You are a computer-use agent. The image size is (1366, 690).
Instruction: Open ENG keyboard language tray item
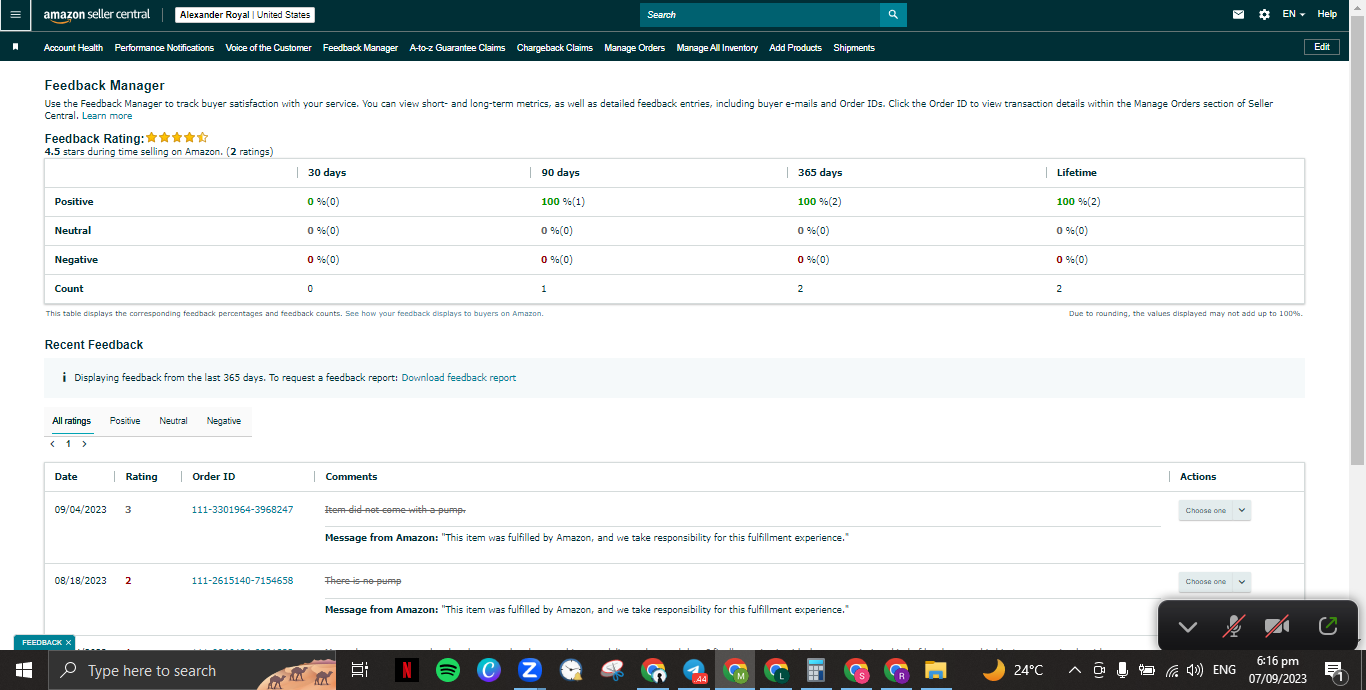(1224, 670)
